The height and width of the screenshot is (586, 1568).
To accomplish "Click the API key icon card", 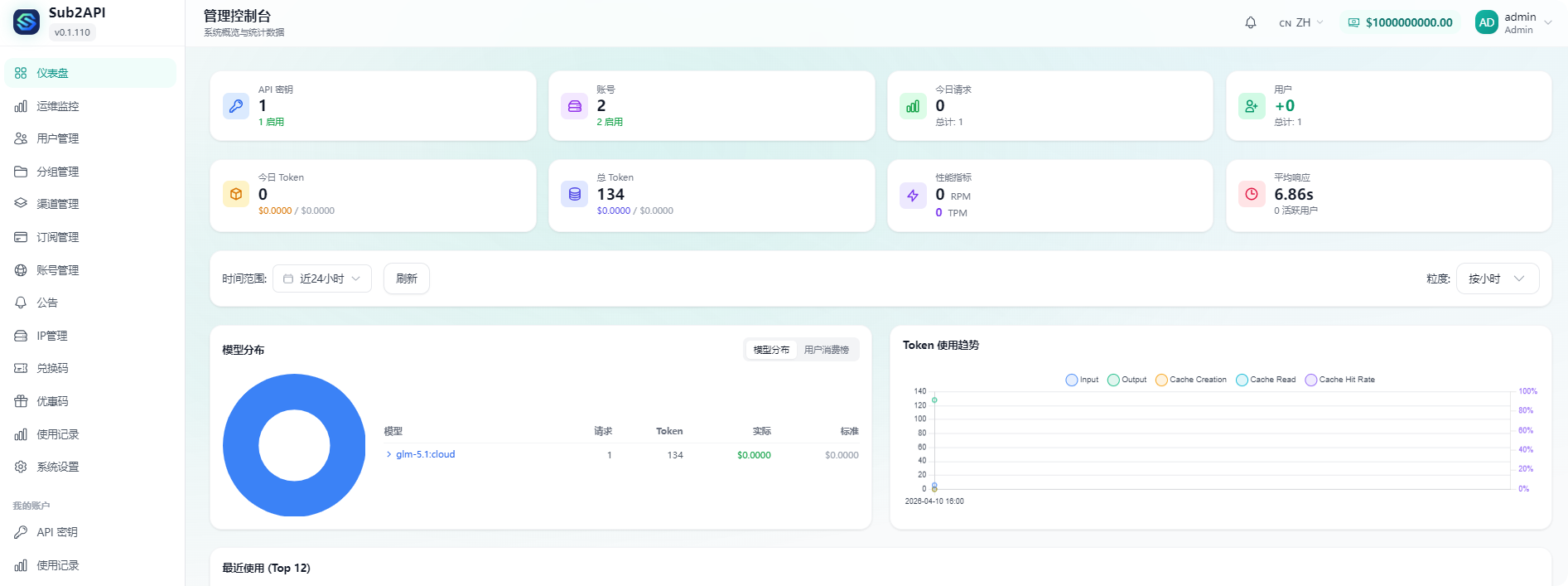I will [x=236, y=106].
